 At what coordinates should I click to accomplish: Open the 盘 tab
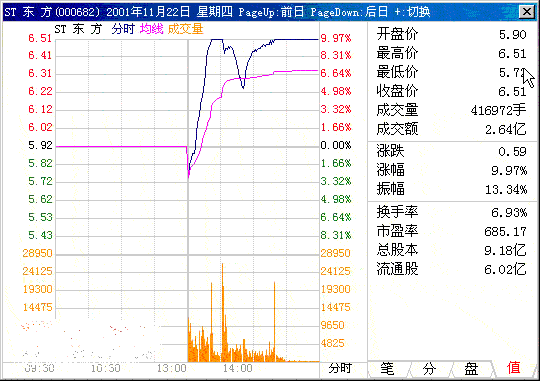tap(471, 369)
